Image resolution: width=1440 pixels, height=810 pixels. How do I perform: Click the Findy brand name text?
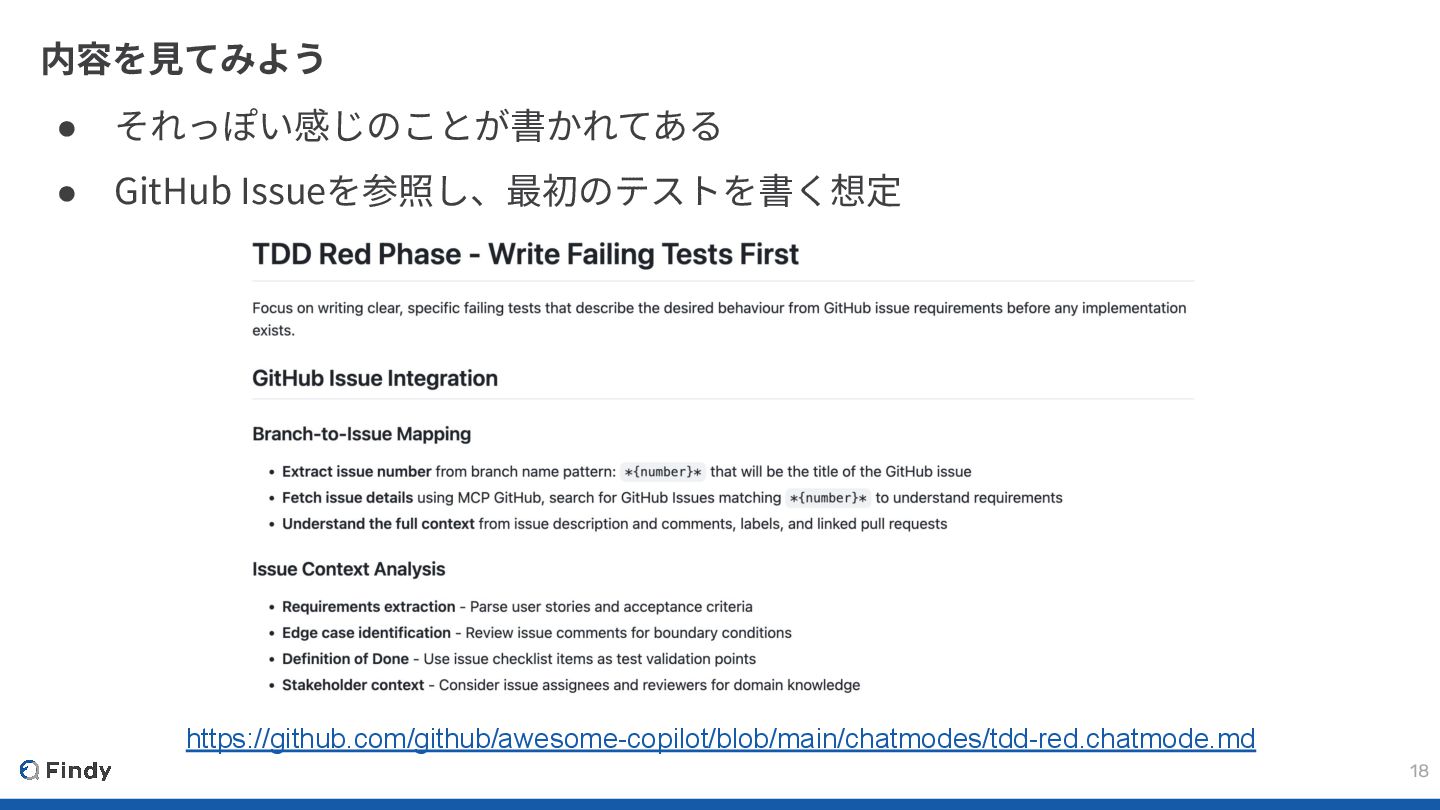[x=78, y=770]
